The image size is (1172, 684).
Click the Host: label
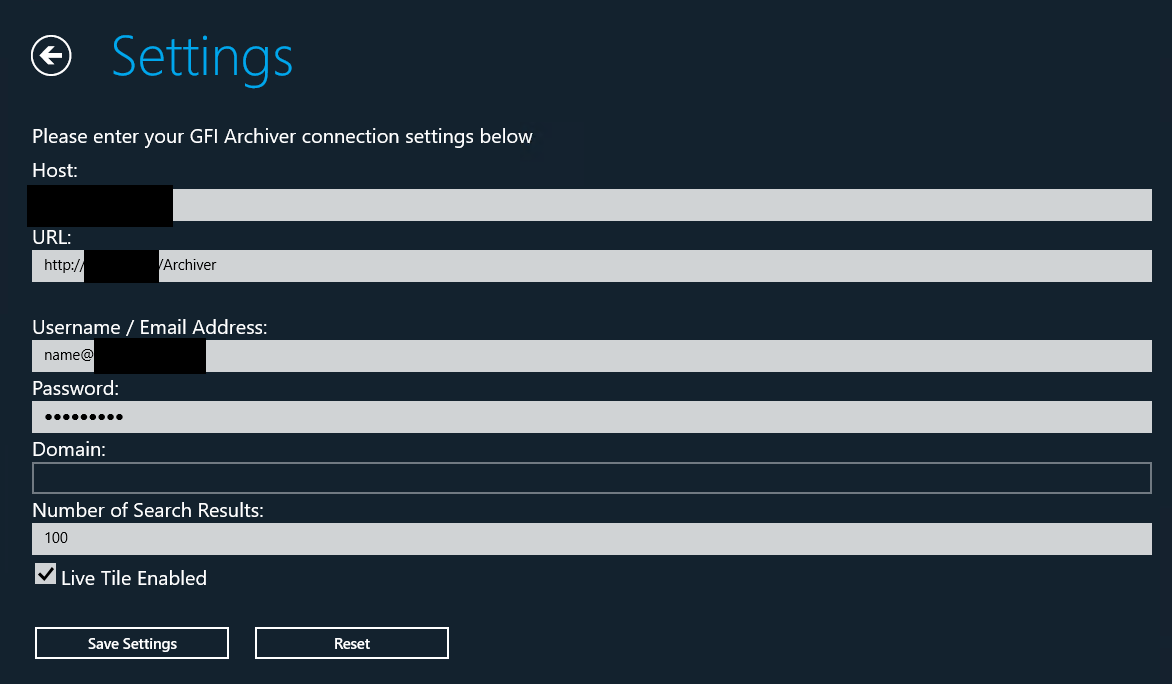point(55,170)
